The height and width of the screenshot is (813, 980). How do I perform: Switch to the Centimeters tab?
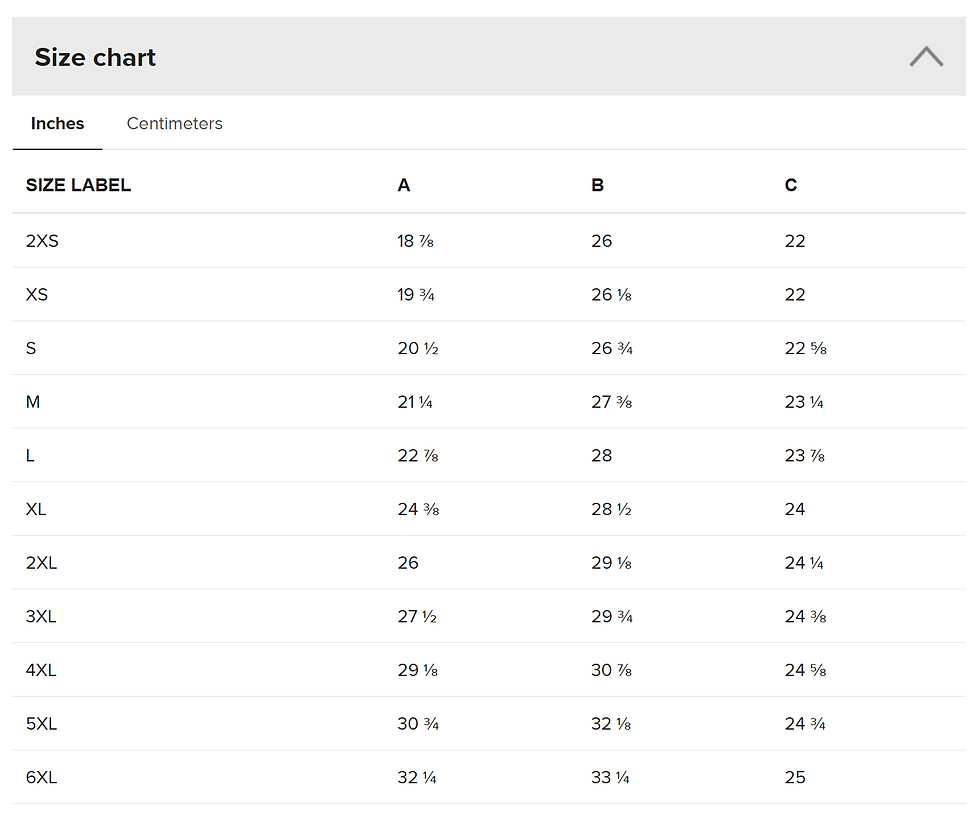tap(174, 124)
